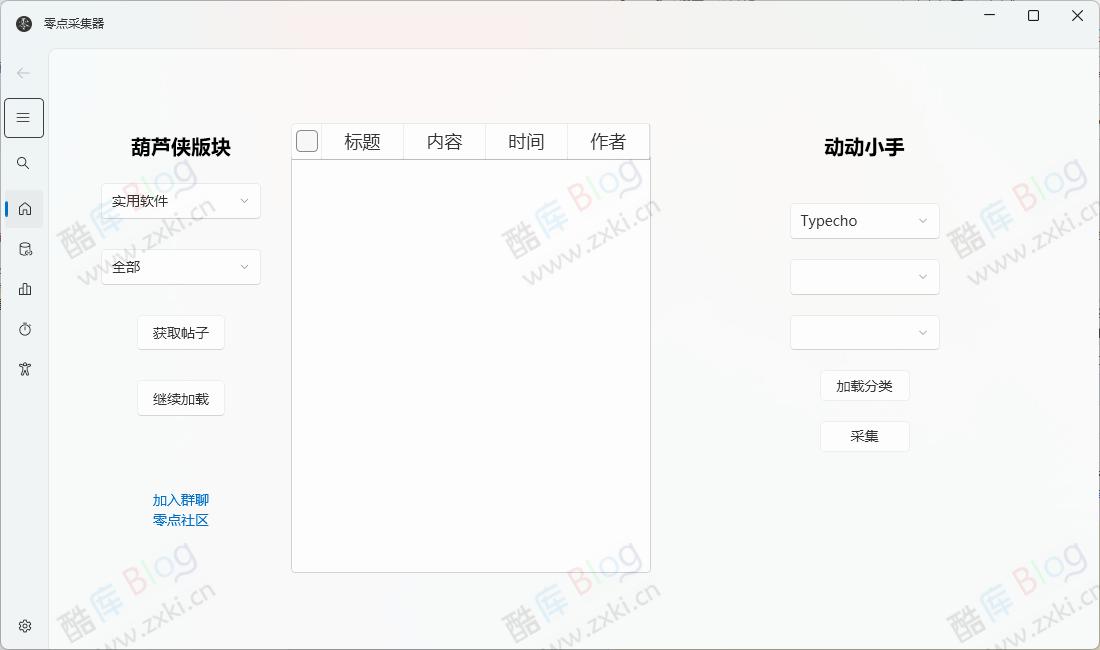Image resolution: width=1100 pixels, height=650 pixels.
Task: Click the 继续加载 button
Action: (x=180, y=398)
